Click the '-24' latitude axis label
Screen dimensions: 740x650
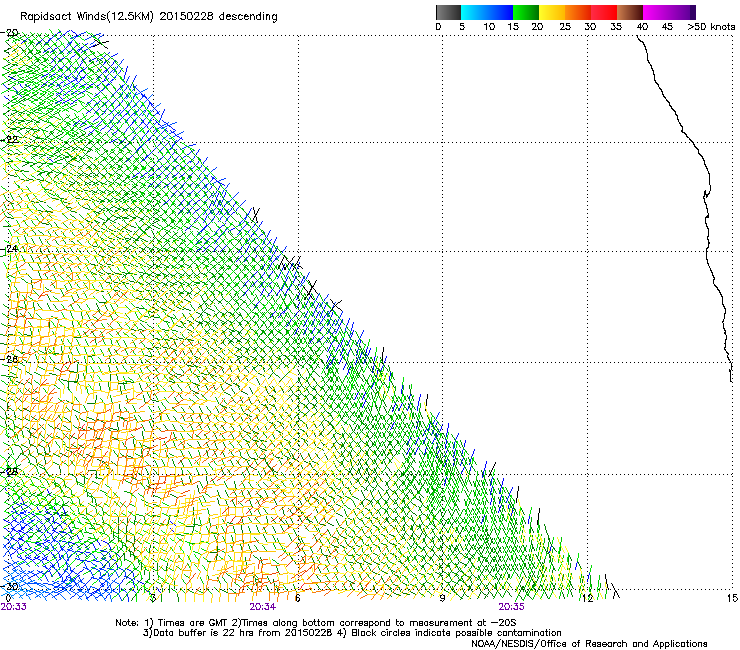(10, 249)
